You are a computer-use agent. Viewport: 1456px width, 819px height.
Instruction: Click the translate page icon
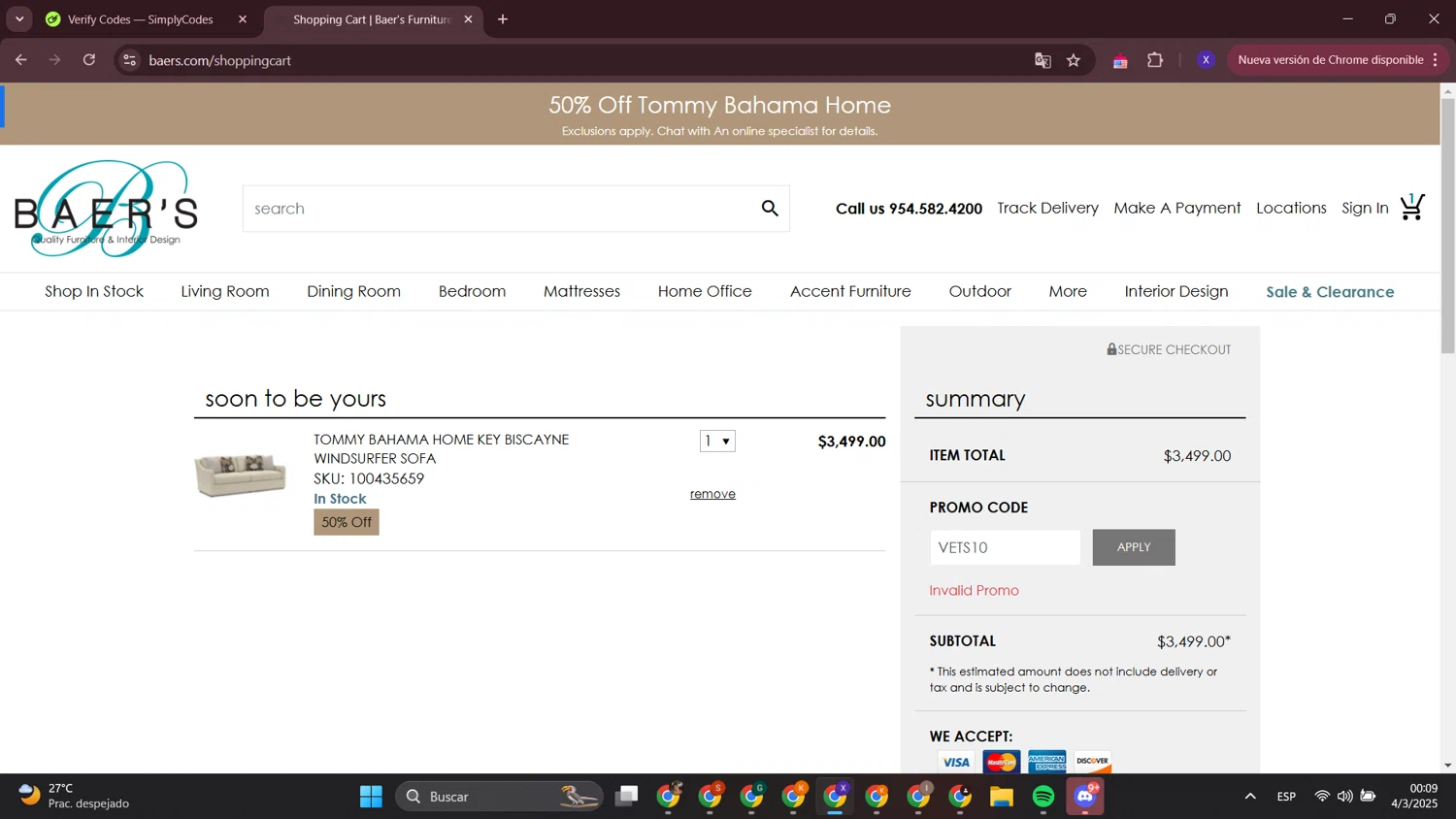point(1042,60)
